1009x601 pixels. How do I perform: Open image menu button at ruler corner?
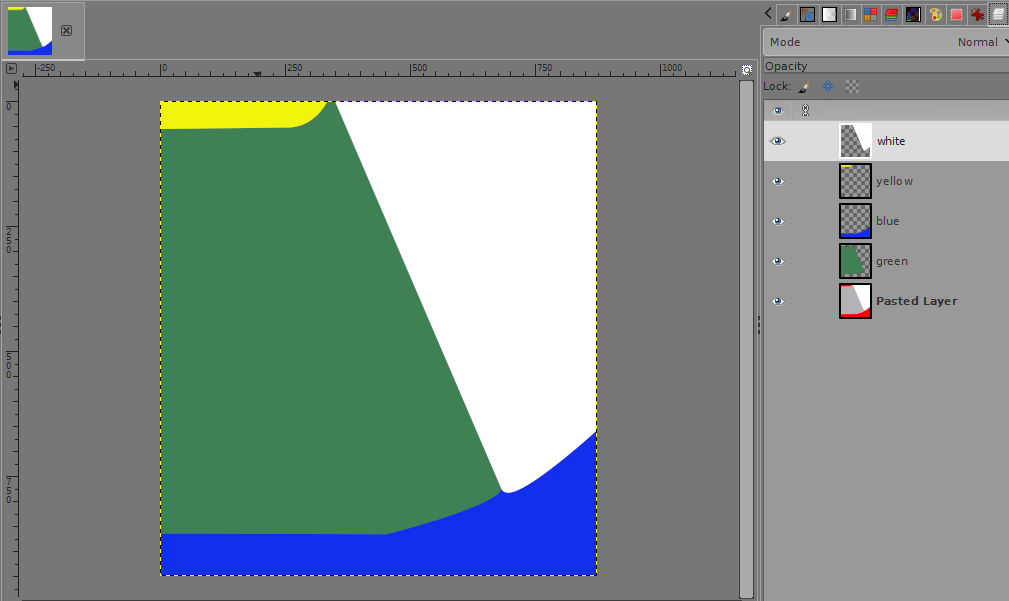click(x=11, y=69)
